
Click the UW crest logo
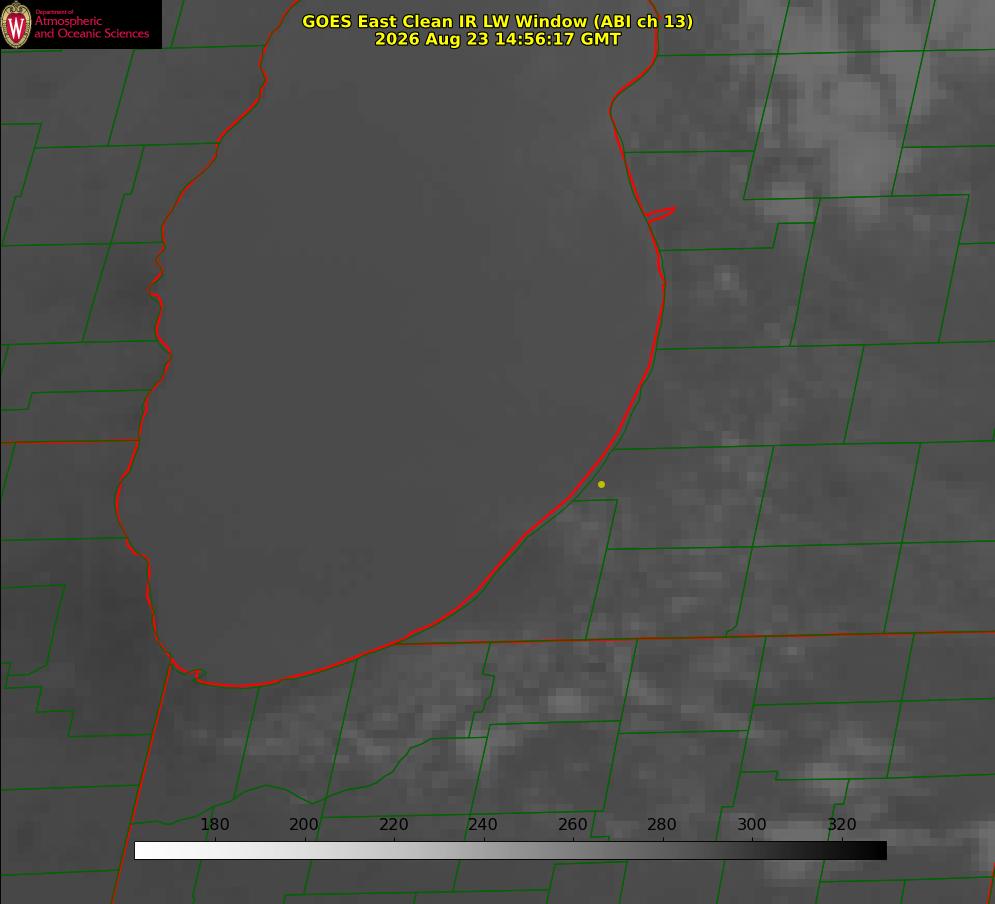[16, 25]
